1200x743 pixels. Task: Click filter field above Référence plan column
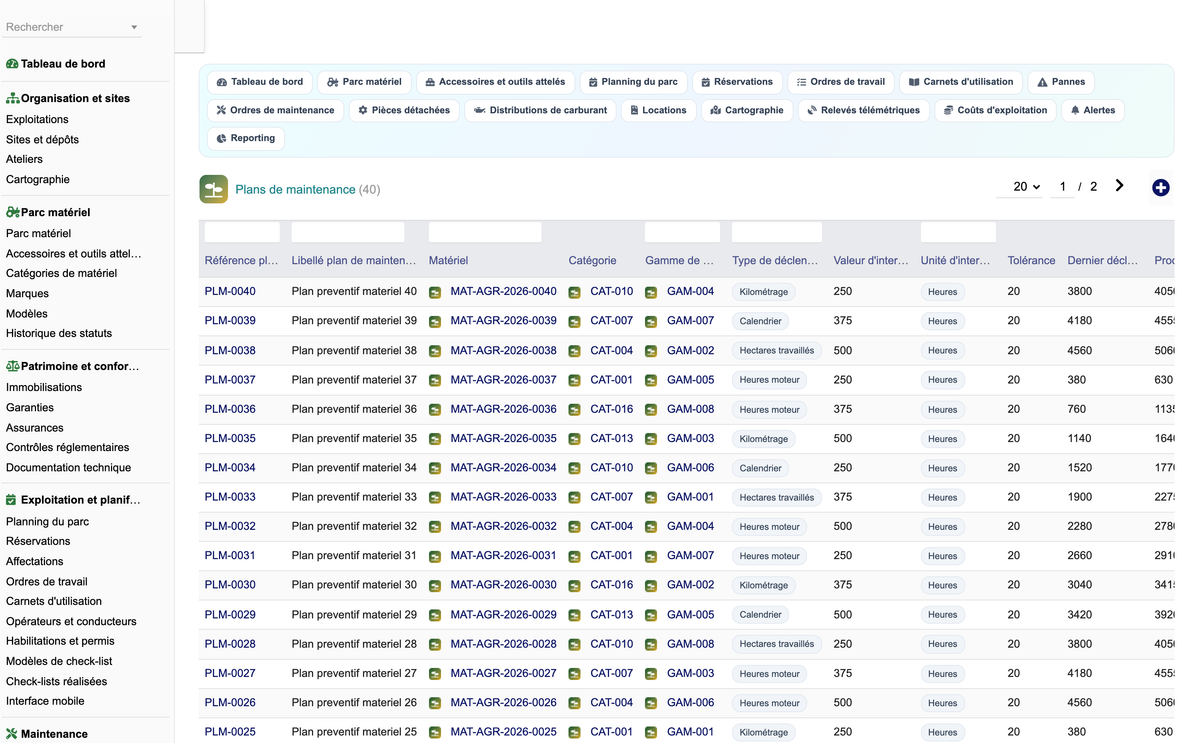pos(242,232)
